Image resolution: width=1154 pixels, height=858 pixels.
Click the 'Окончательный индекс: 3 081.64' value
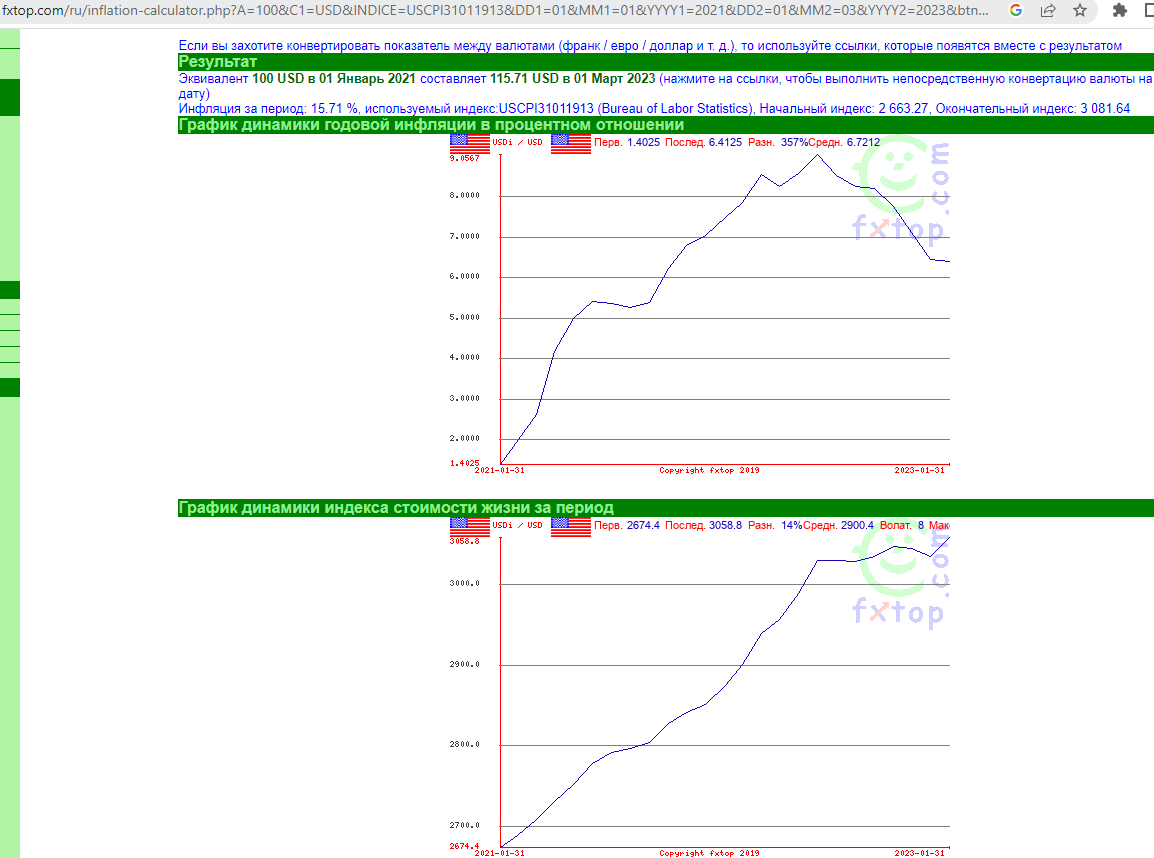pyautogui.click(x=1033, y=109)
